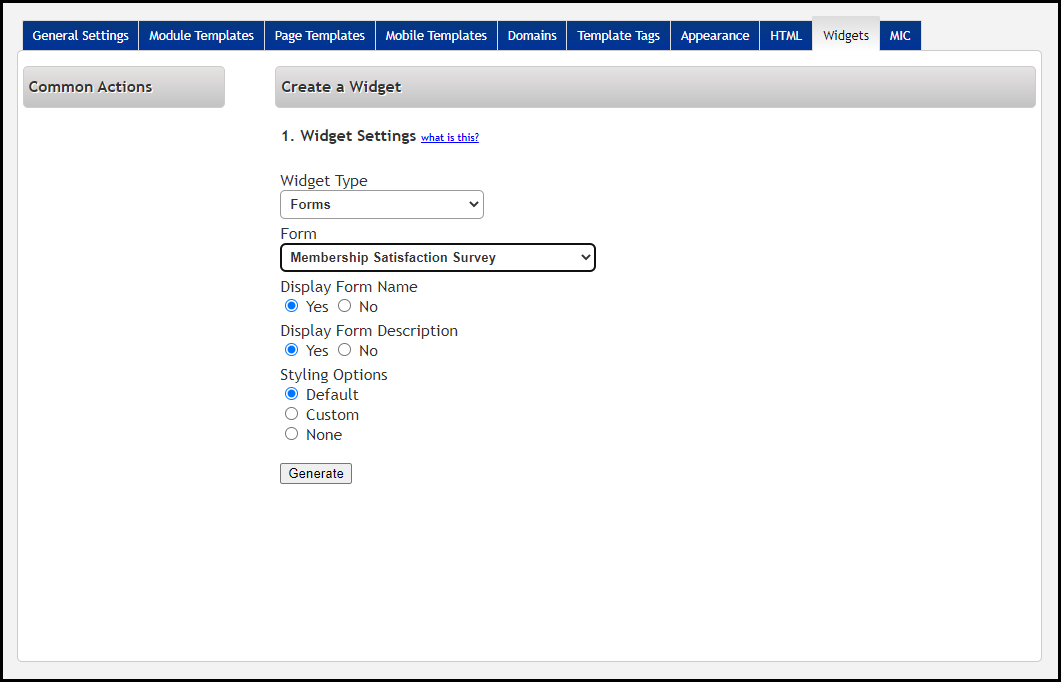Switch to the Appearance tab
This screenshot has height=682, width=1061.
pyautogui.click(x=714, y=36)
